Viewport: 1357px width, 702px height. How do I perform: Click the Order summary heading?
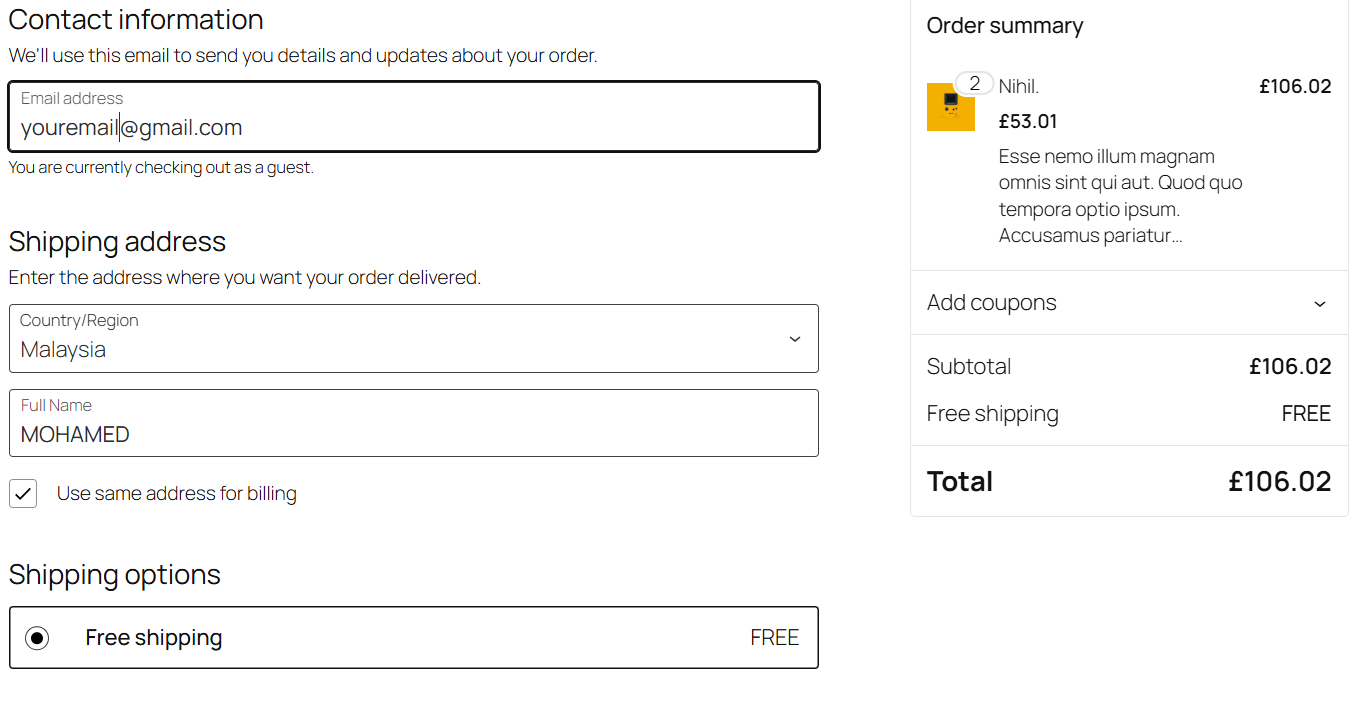pos(1004,26)
